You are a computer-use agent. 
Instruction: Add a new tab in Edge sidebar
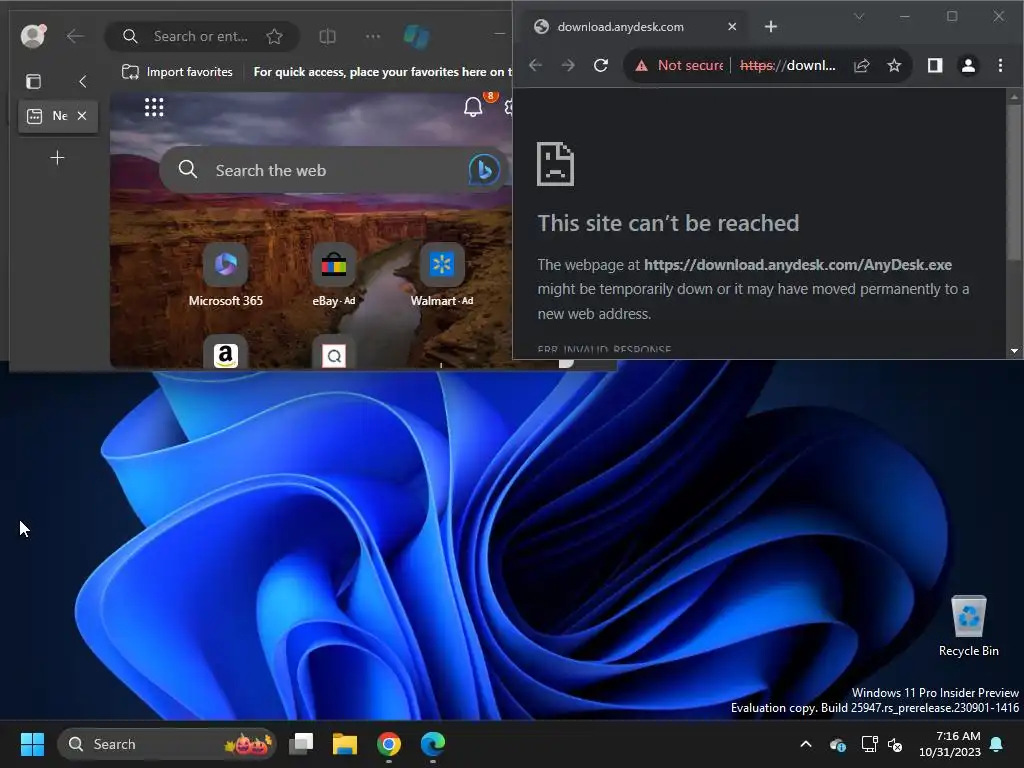tap(57, 157)
